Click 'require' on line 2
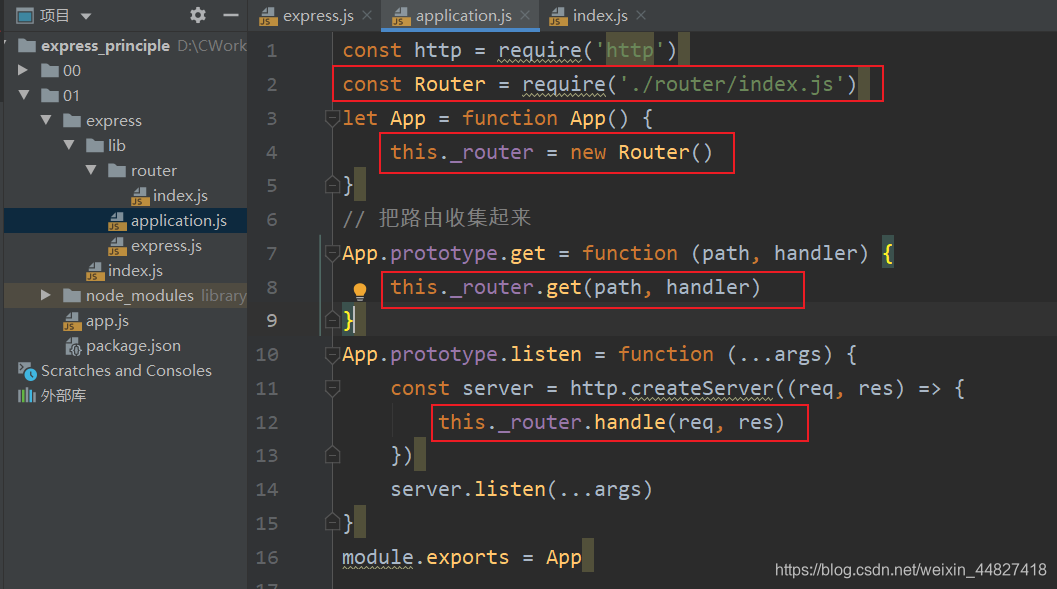 [x=564, y=84]
